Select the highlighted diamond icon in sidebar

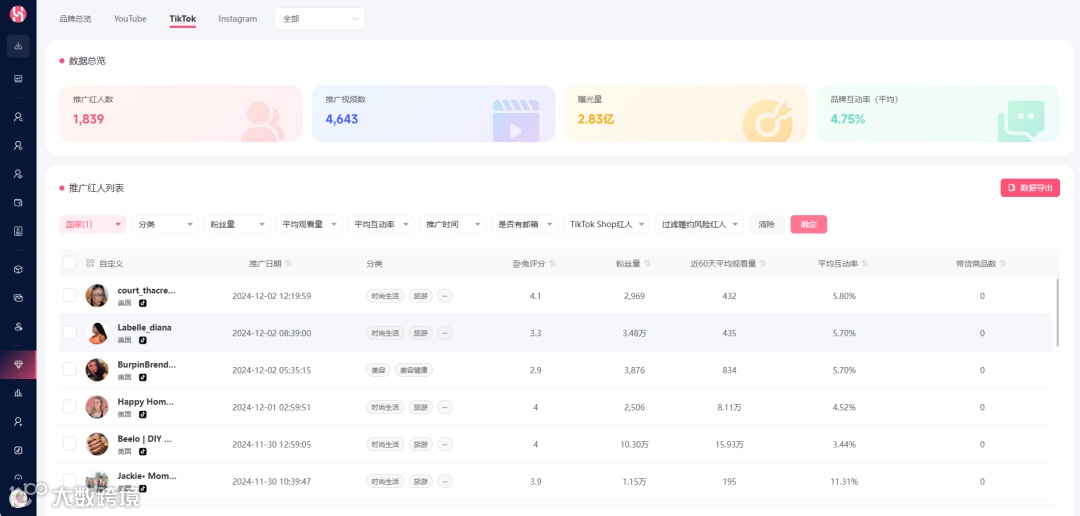pyautogui.click(x=19, y=364)
